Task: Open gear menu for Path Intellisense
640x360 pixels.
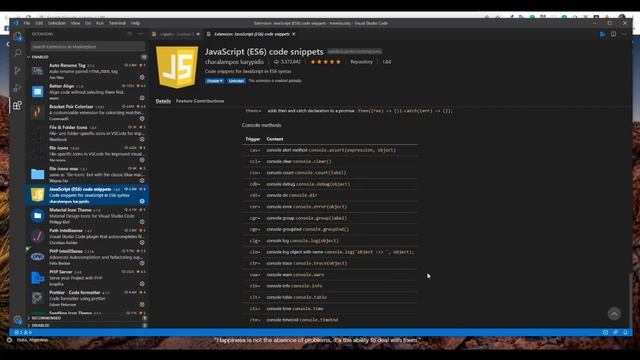Action: pyautogui.click(x=142, y=242)
